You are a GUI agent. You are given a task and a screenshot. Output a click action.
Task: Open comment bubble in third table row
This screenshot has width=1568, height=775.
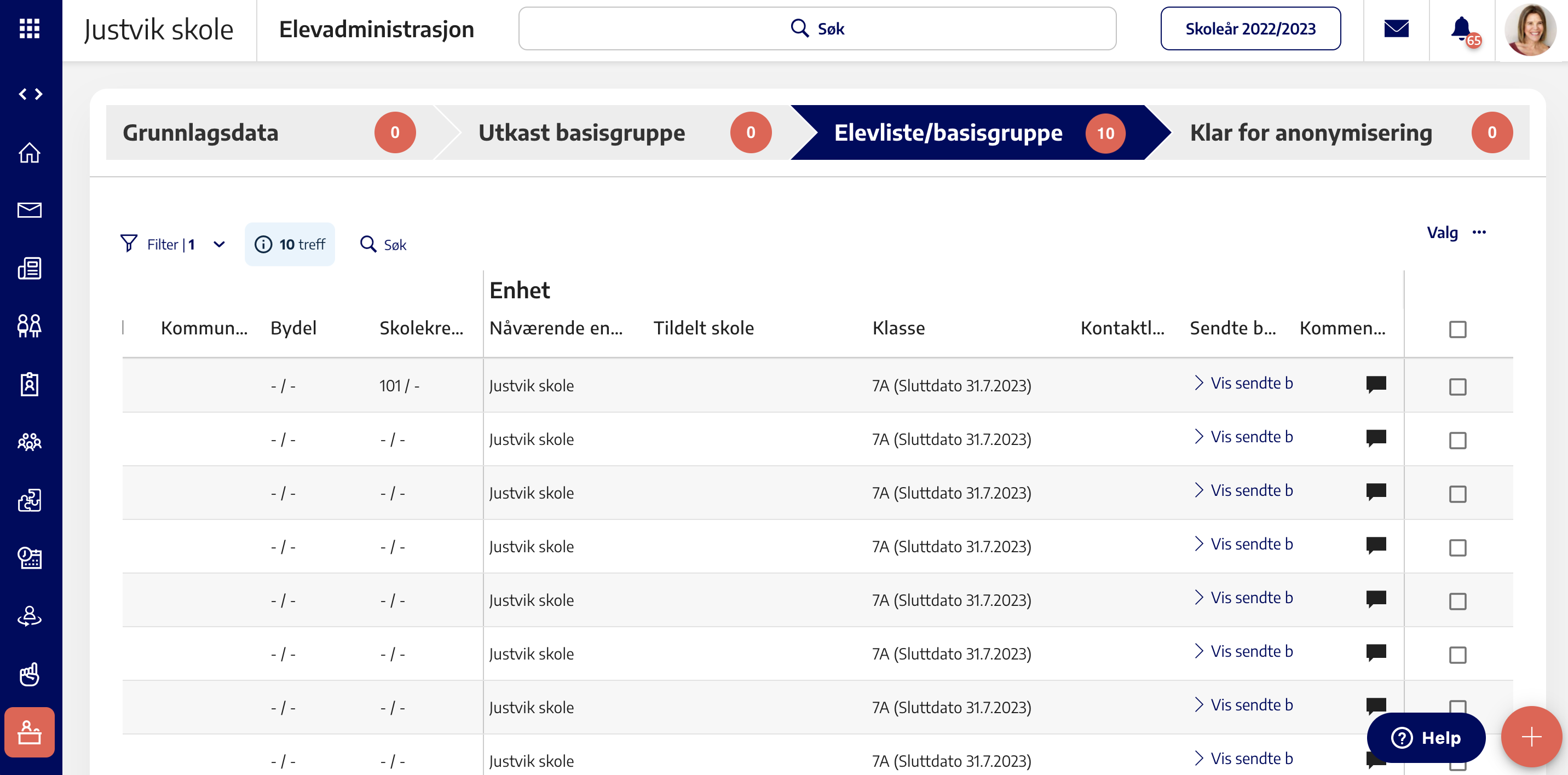click(x=1376, y=491)
